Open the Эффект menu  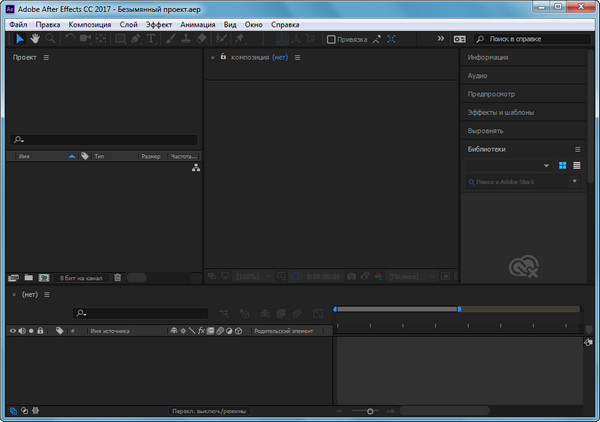coord(158,24)
